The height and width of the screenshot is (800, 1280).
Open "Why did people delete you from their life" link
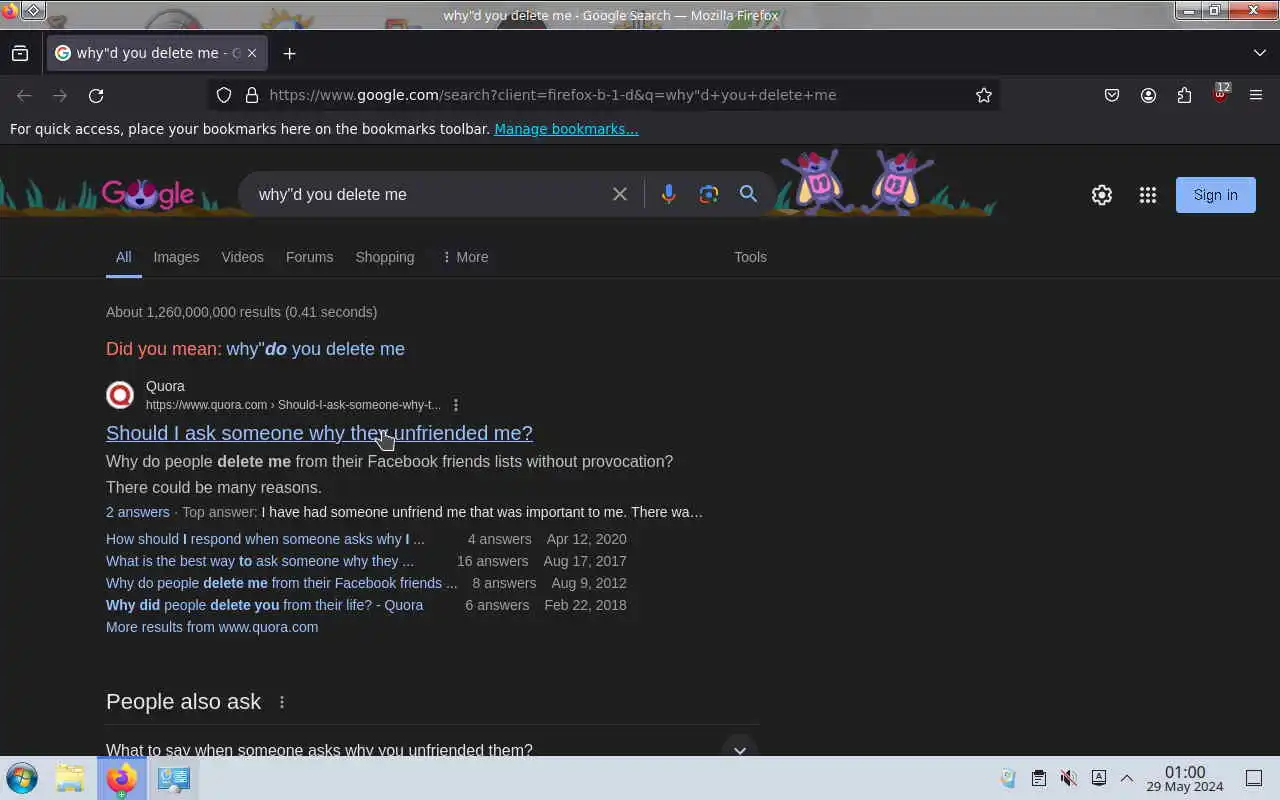tap(265, 605)
